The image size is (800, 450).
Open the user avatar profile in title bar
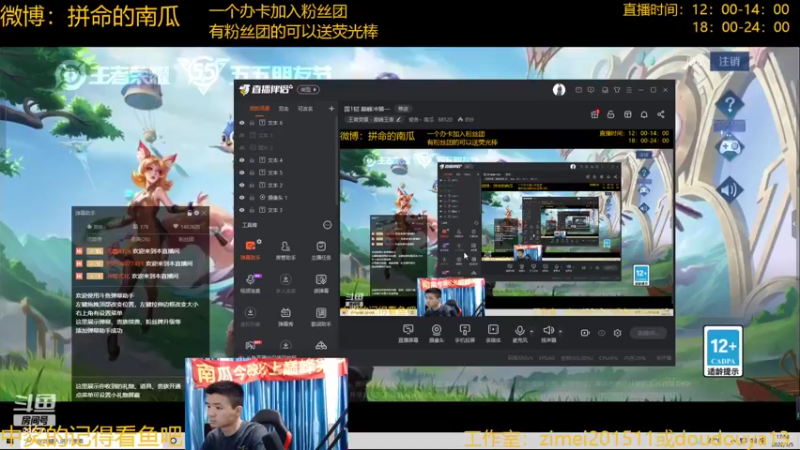(x=559, y=90)
